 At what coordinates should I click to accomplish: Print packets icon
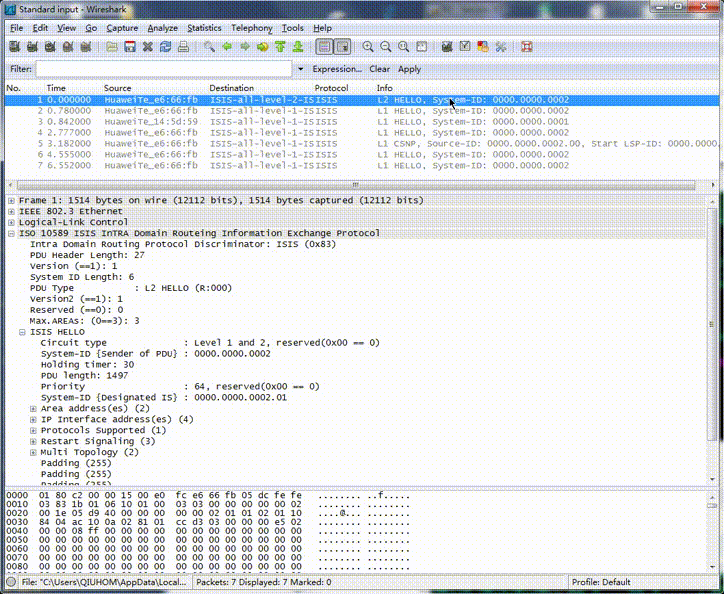(183, 47)
